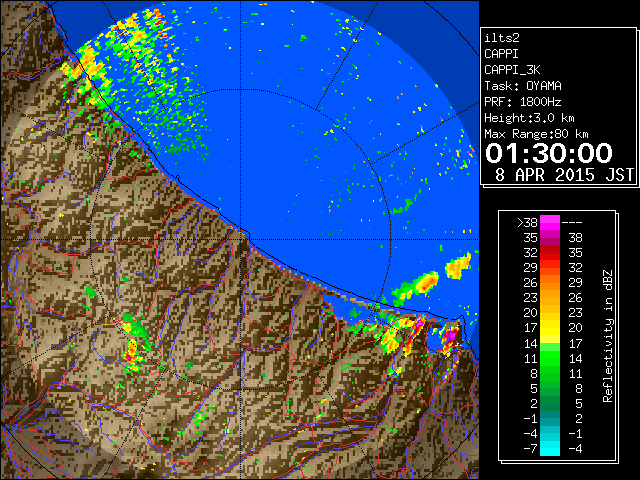Click the '---' entry in the legend
The width and height of the screenshot is (640, 480).
(572, 223)
